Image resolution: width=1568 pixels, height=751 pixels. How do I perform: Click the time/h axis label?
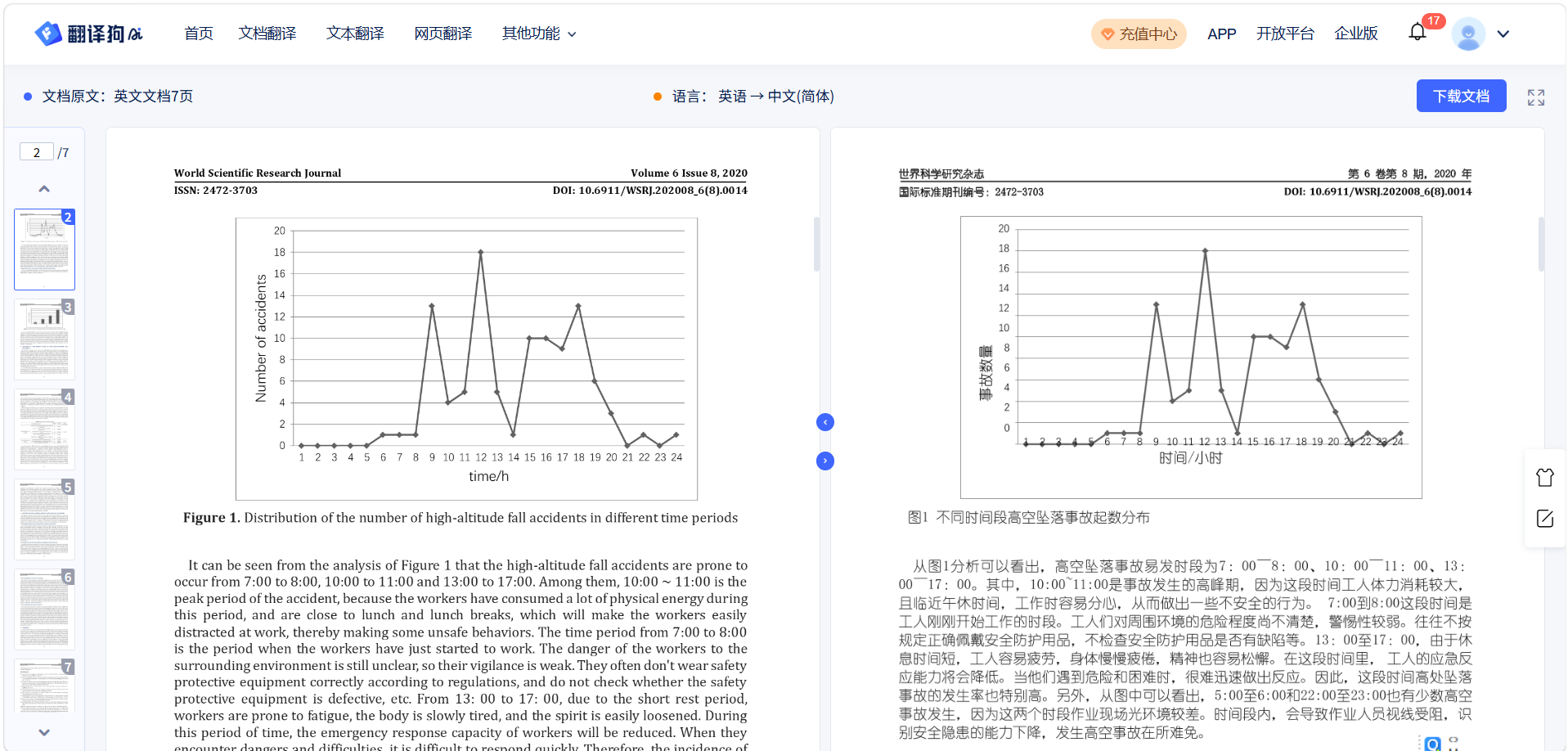pos(489,476)
